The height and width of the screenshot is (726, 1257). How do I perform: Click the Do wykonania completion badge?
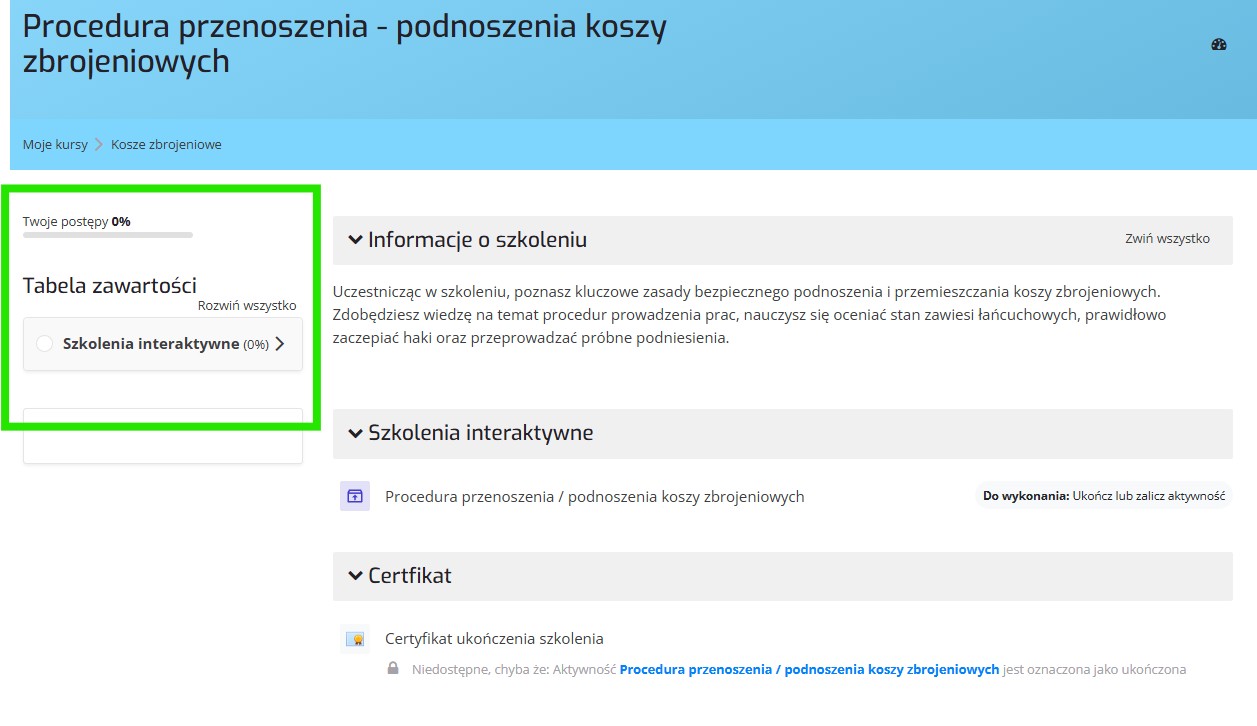(1104, 496)
